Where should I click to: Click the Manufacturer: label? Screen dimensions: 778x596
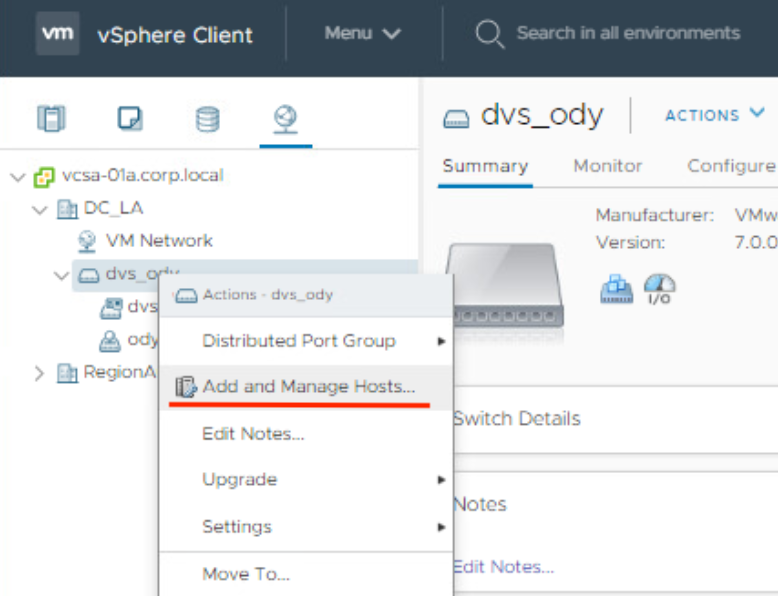click(654, 215)
